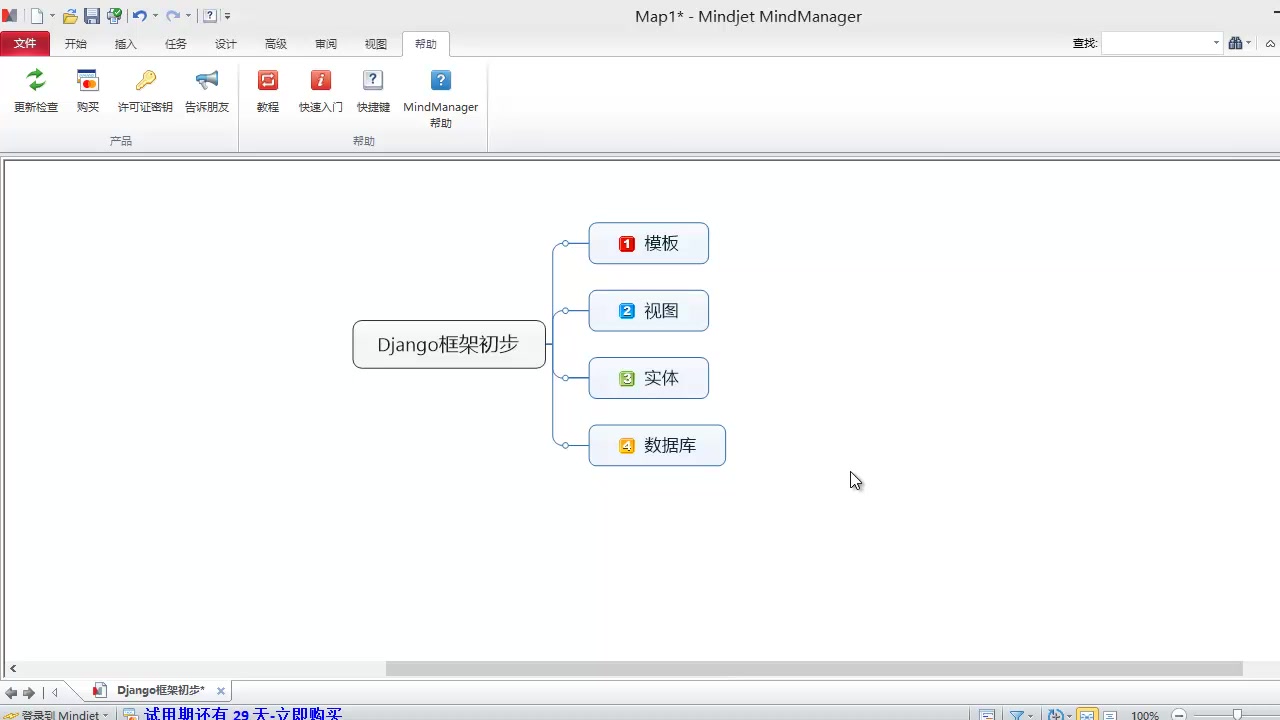This screenshot has height=720, width=1280.
Task: Expand the Redo history dropdown arrow
Action: click(188, 16)
